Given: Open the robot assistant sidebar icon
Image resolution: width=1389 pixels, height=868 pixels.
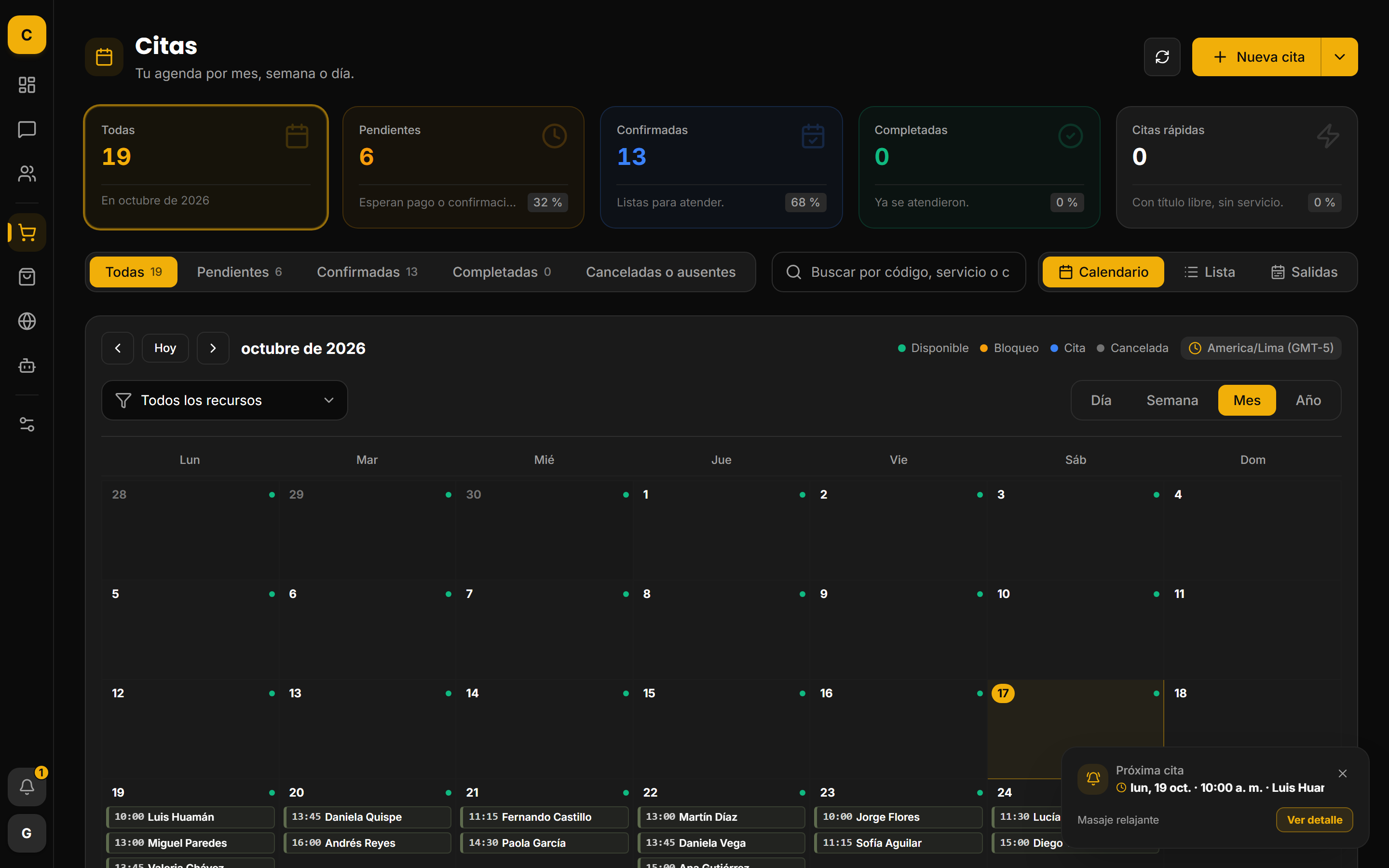Looking at the screenshot, I should tap(27, 365).
